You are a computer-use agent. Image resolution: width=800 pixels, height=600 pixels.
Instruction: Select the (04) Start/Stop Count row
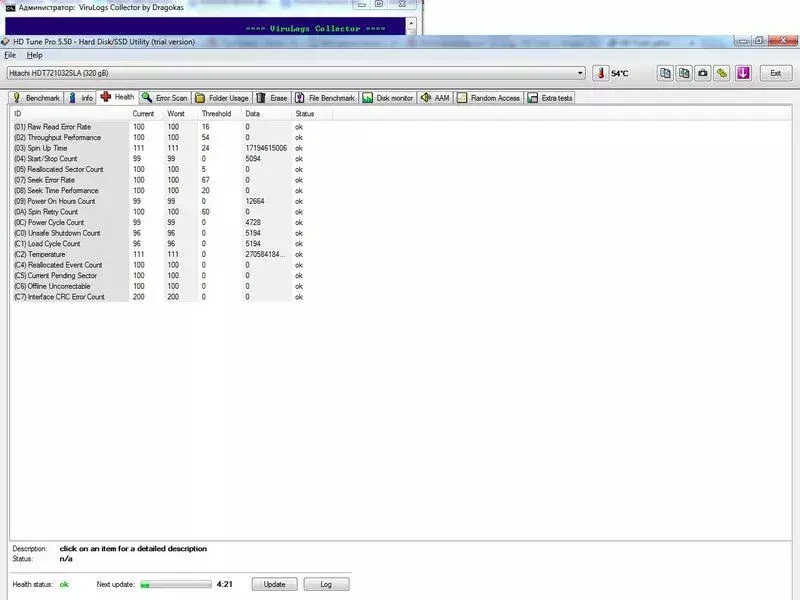tap(158, 159)
